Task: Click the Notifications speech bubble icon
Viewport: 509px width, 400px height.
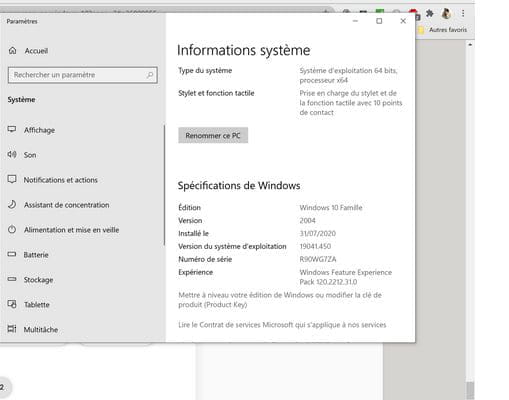Action: click(x=12, y=179)
